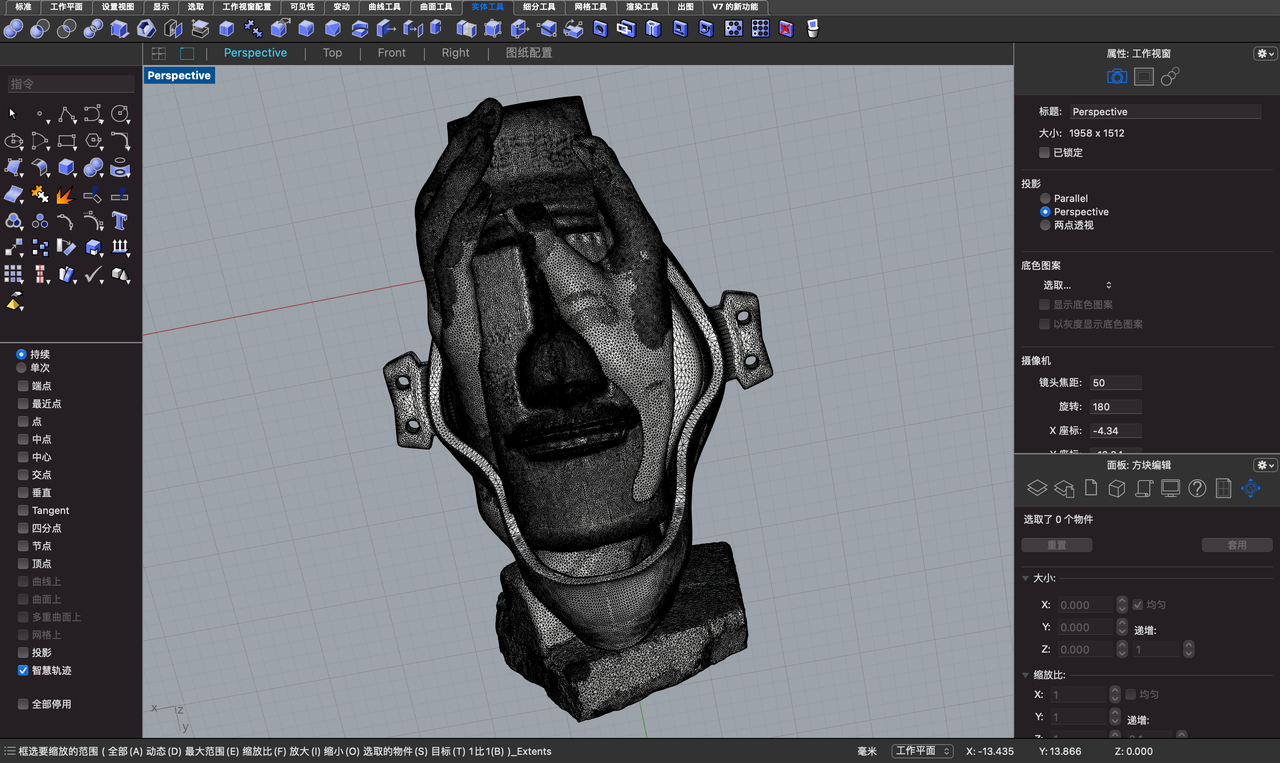Collapse the 缩放比 section triangle

click(x=1025, y=675)
